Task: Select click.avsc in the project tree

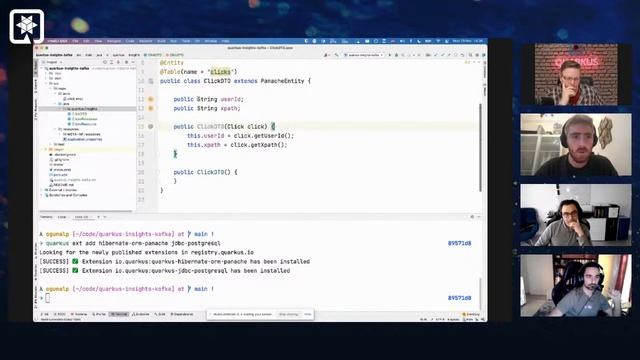Action: click(x=73, y=99)
